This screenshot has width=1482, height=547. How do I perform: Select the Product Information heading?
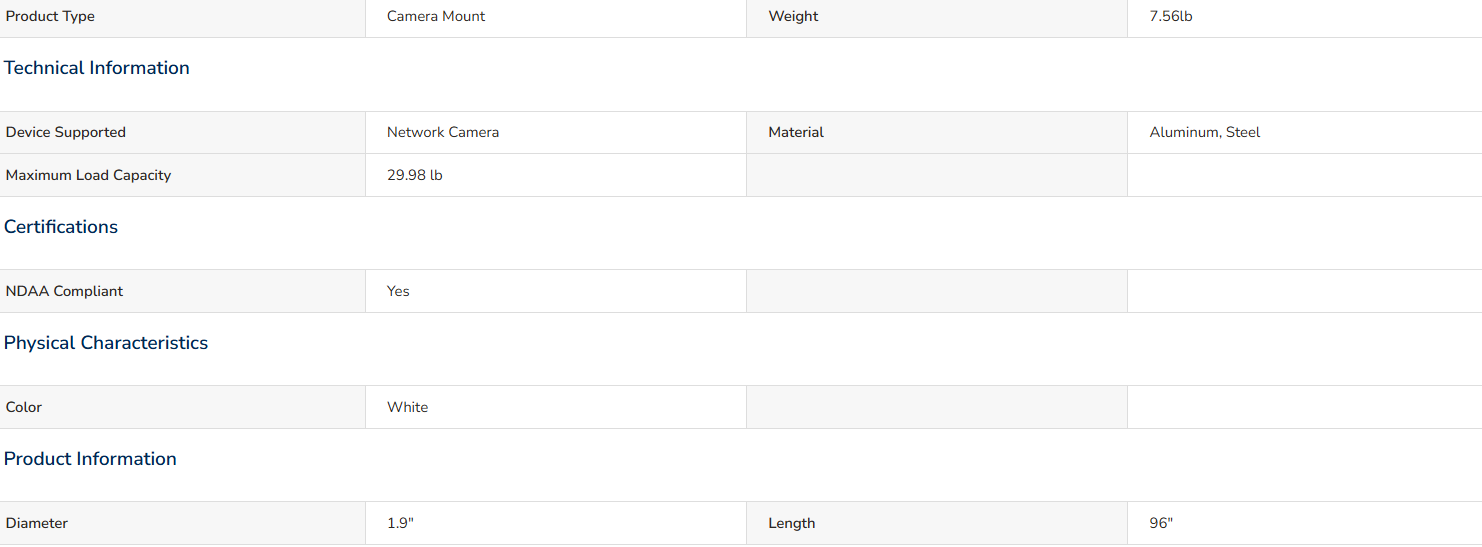[90, 459]
